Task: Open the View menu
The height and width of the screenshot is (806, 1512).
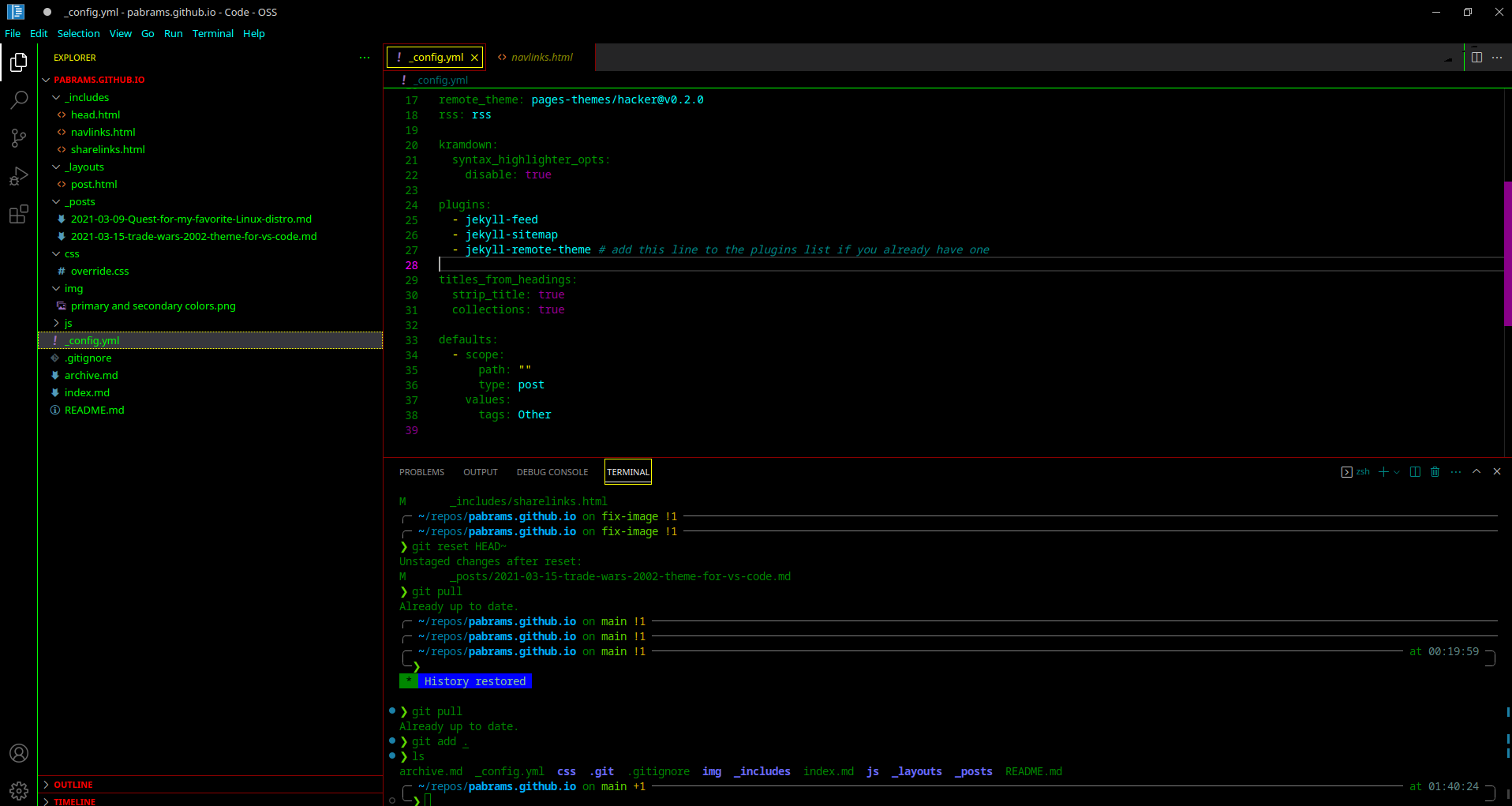Action: (121, 33)
